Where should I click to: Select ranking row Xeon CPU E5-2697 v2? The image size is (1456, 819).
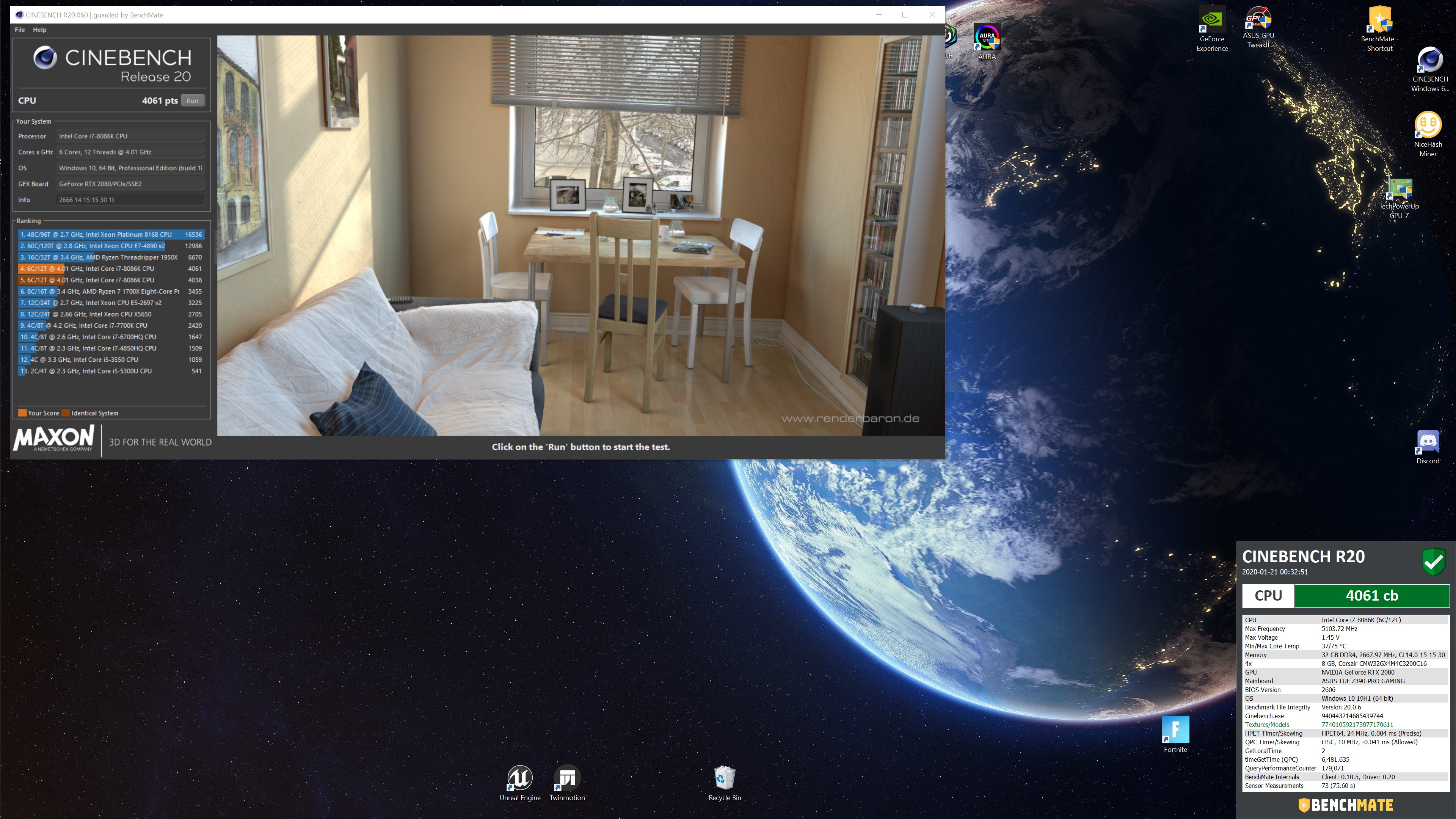pos(111,303)
